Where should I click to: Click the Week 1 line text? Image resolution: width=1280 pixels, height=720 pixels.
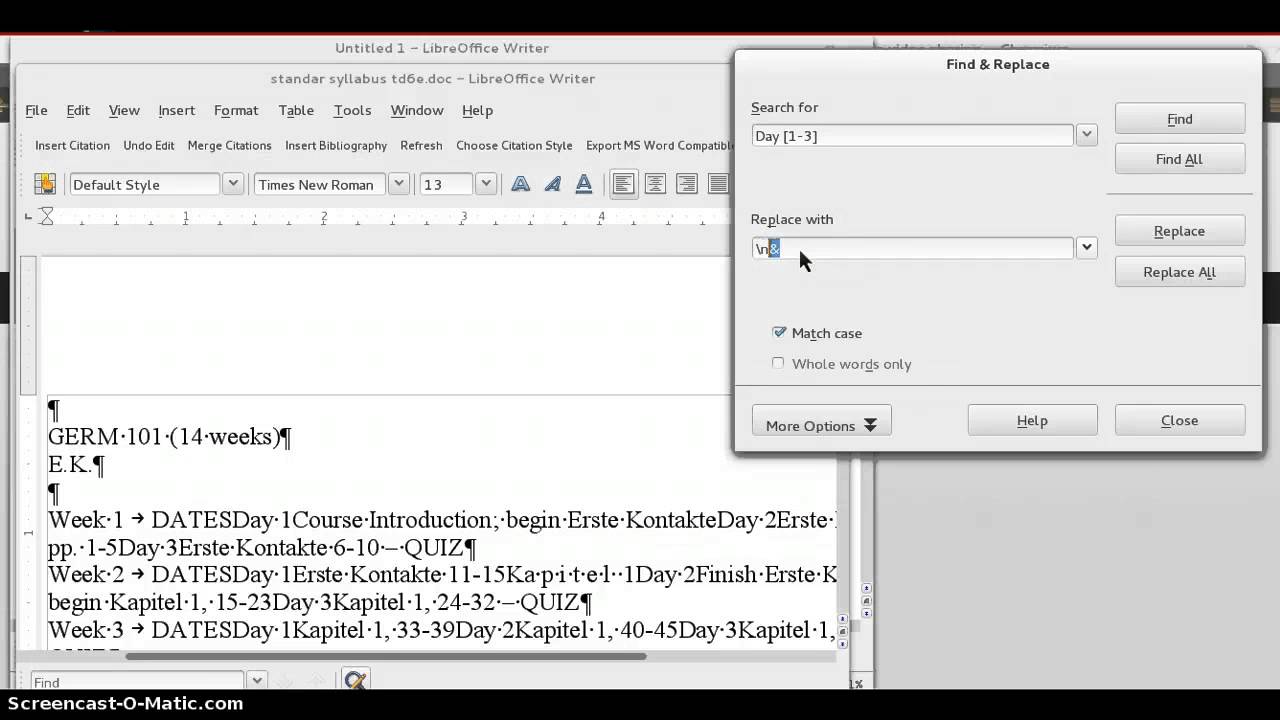pyautogui.click(x=442, y=520)
